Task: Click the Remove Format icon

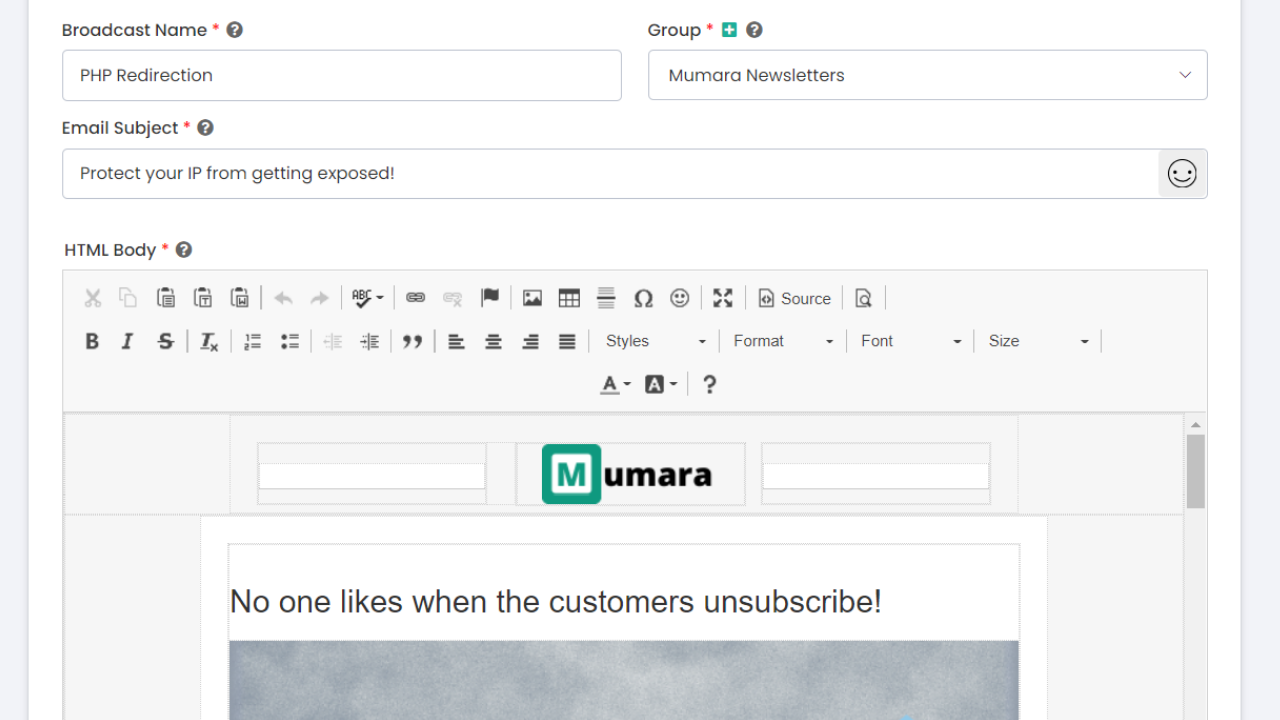Action: pos(209,342)
